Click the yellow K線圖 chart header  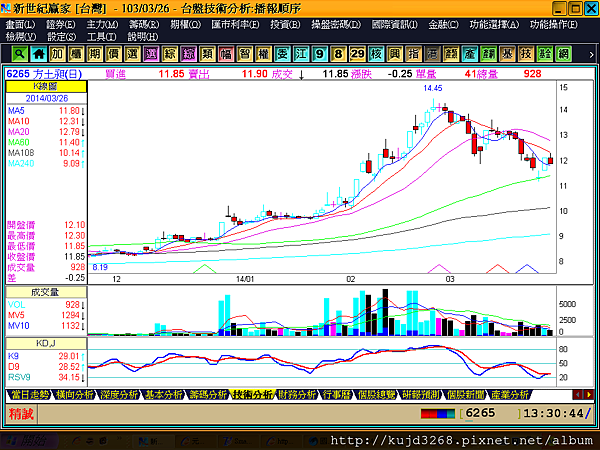tap(46, 86)
